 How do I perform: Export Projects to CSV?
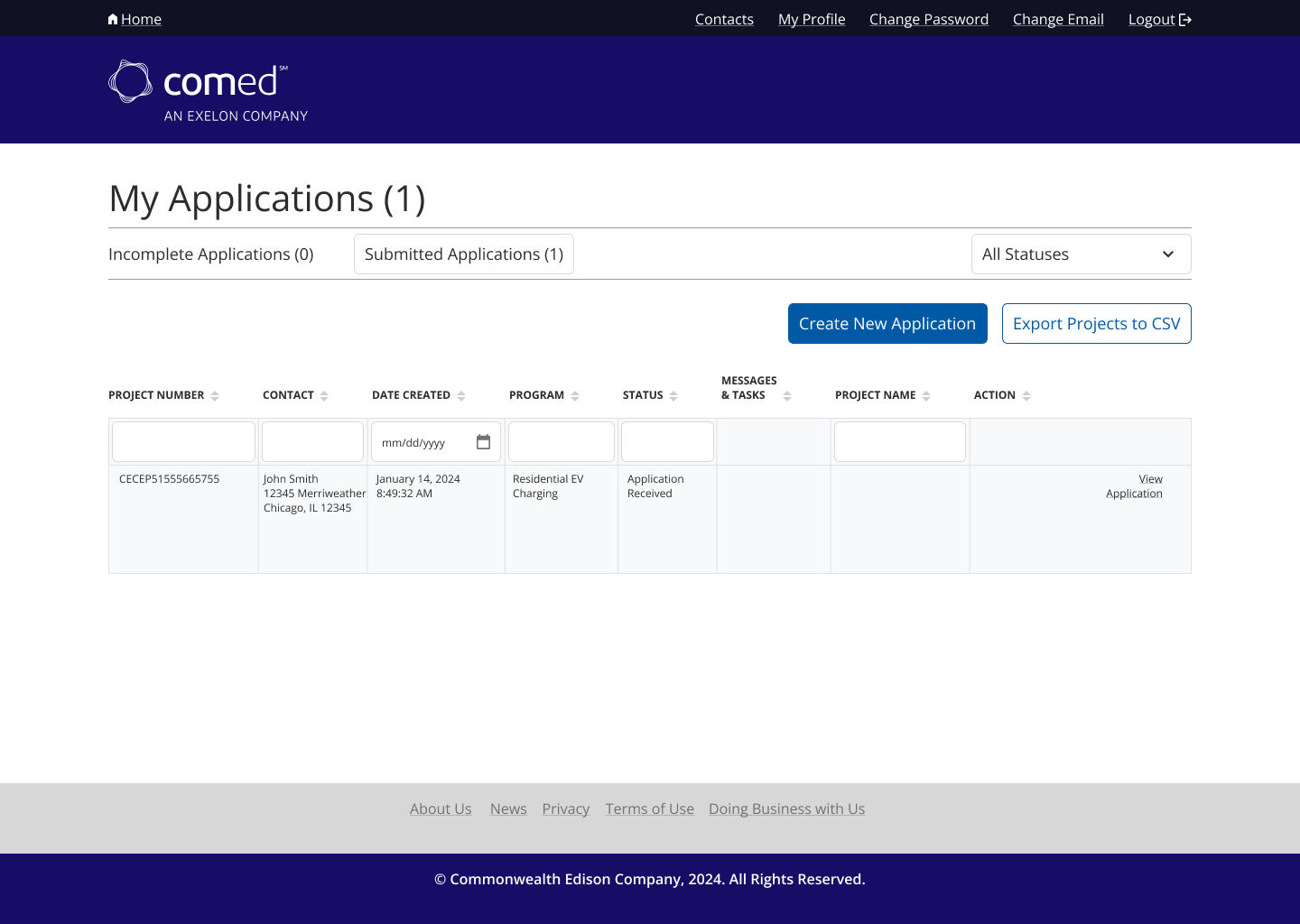1096,324
